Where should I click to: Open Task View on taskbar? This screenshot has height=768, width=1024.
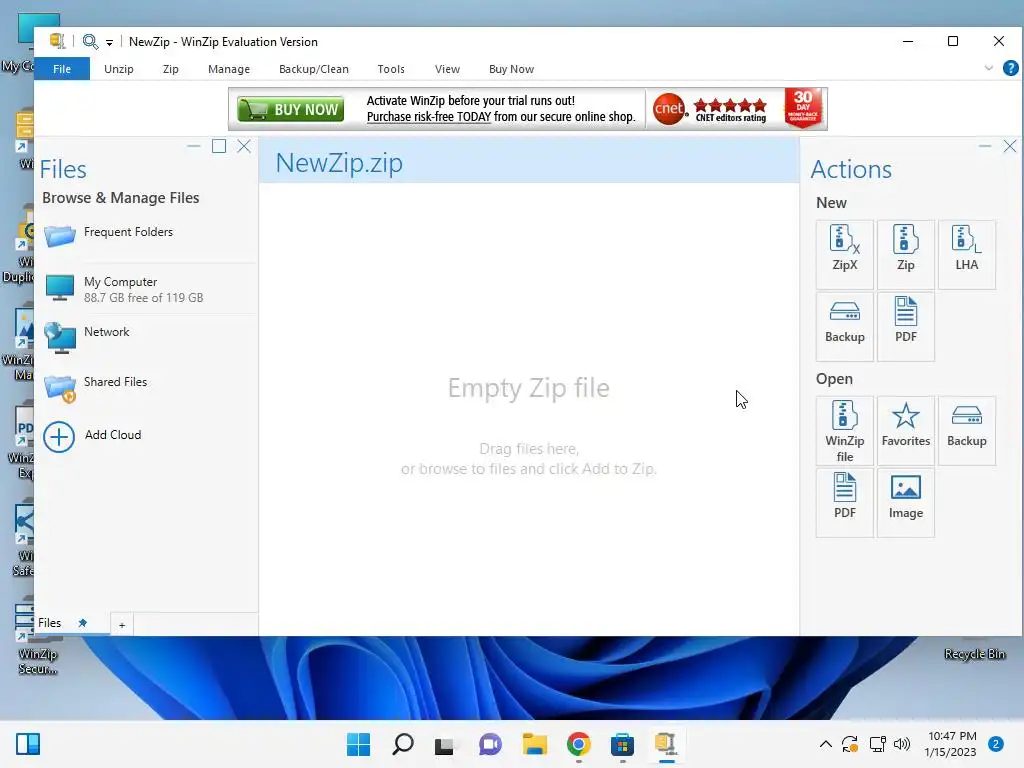pyautogui.click(x=445, y=744)
